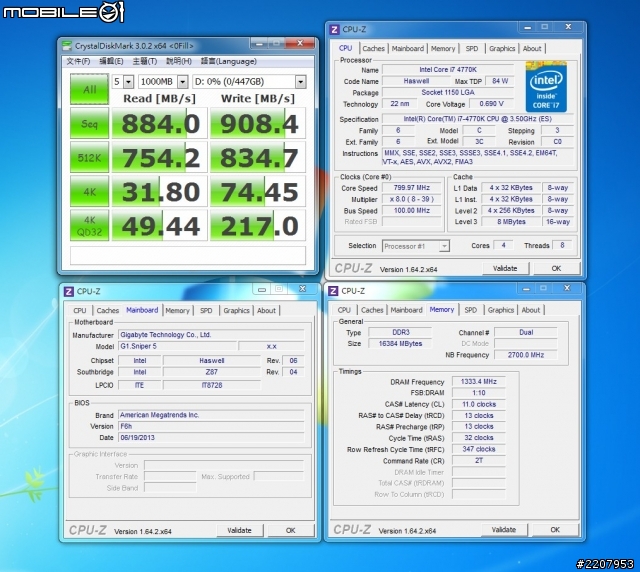Select SPD tab in Memory window
Image resolution: width=640 pixels, height=572 pixels.
471,310
